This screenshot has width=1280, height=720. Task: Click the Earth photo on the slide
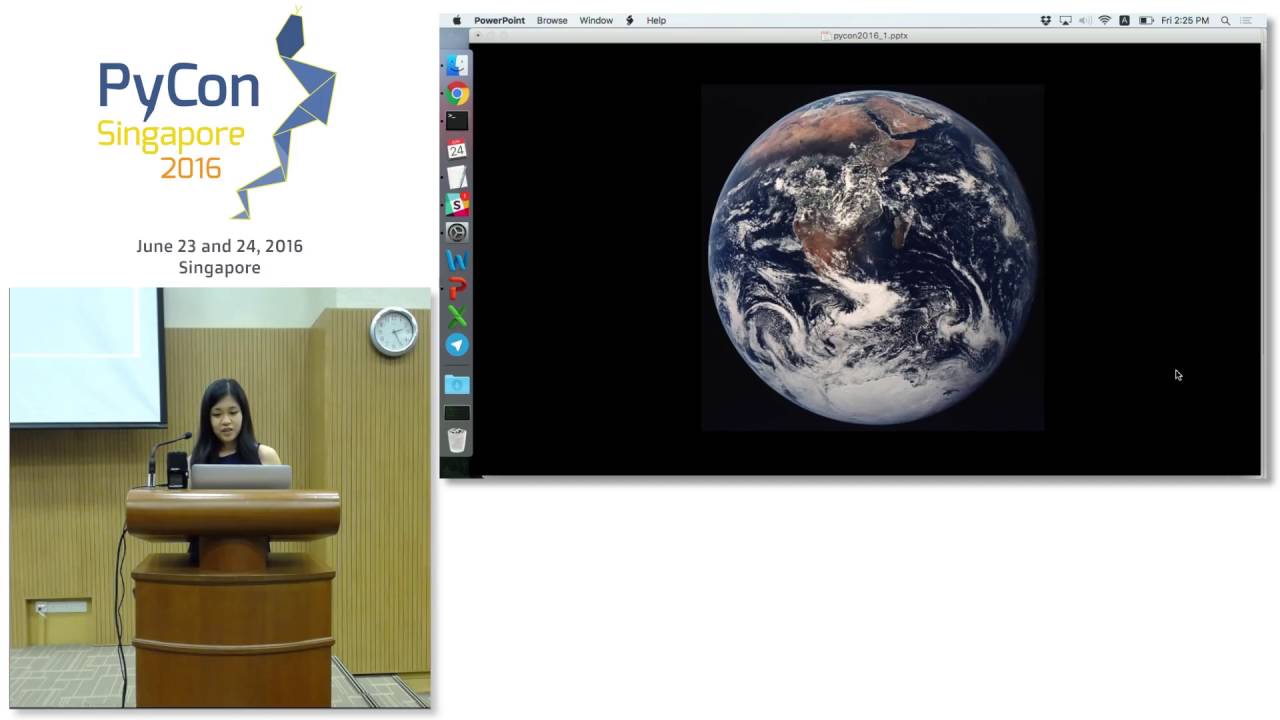click(x=872, y=258)
